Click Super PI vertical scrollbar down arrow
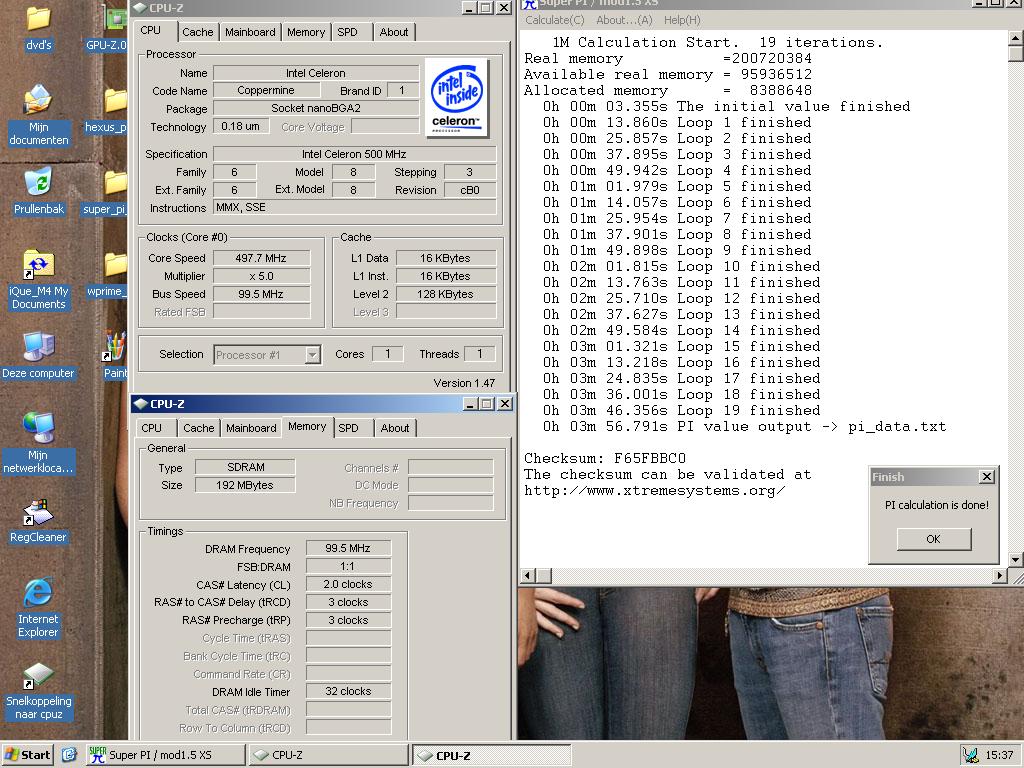Viewport: 1024px width, 768px height. (1016, 560)
